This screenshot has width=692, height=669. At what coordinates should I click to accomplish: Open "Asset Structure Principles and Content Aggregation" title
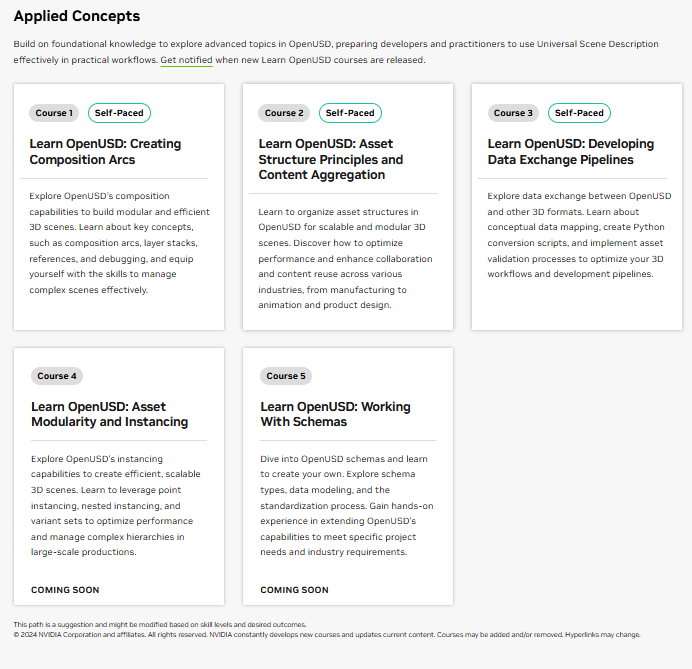pos(331,159)
